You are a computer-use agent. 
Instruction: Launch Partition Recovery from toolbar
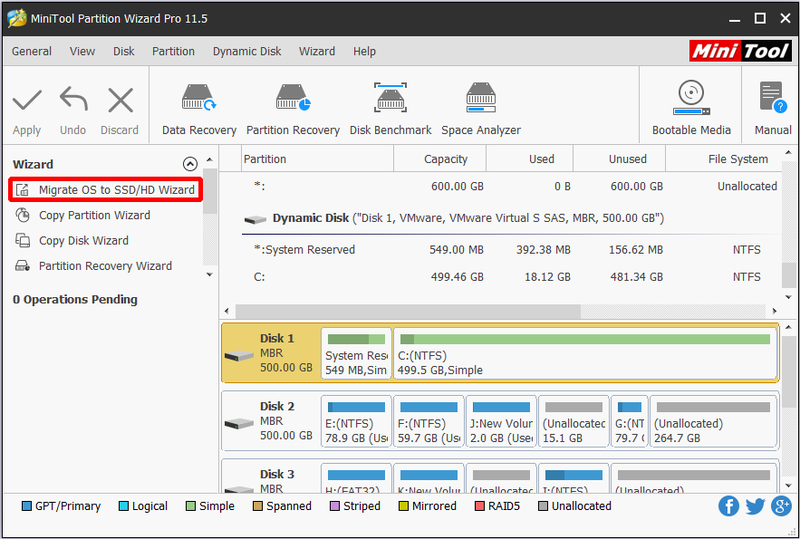click(x=293, y=109)
